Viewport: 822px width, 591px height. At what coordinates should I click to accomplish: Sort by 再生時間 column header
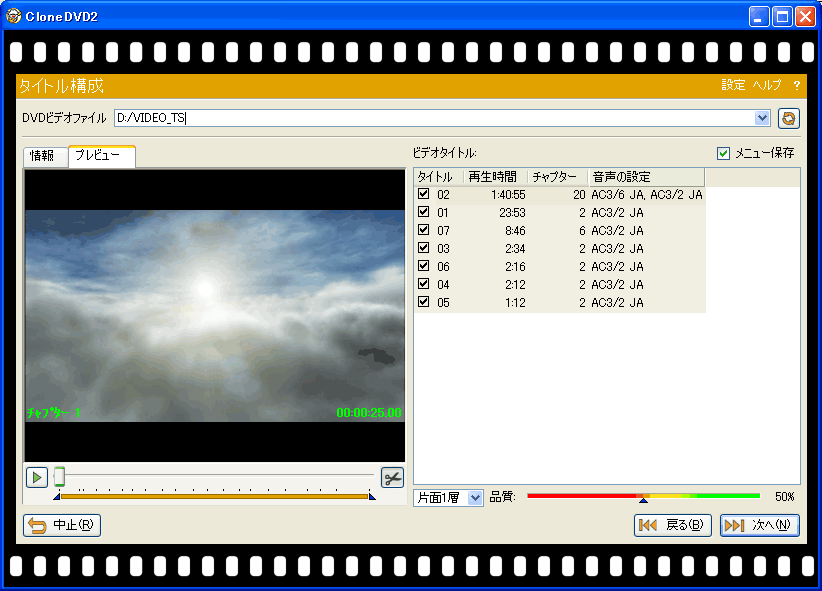pos(495,177)
